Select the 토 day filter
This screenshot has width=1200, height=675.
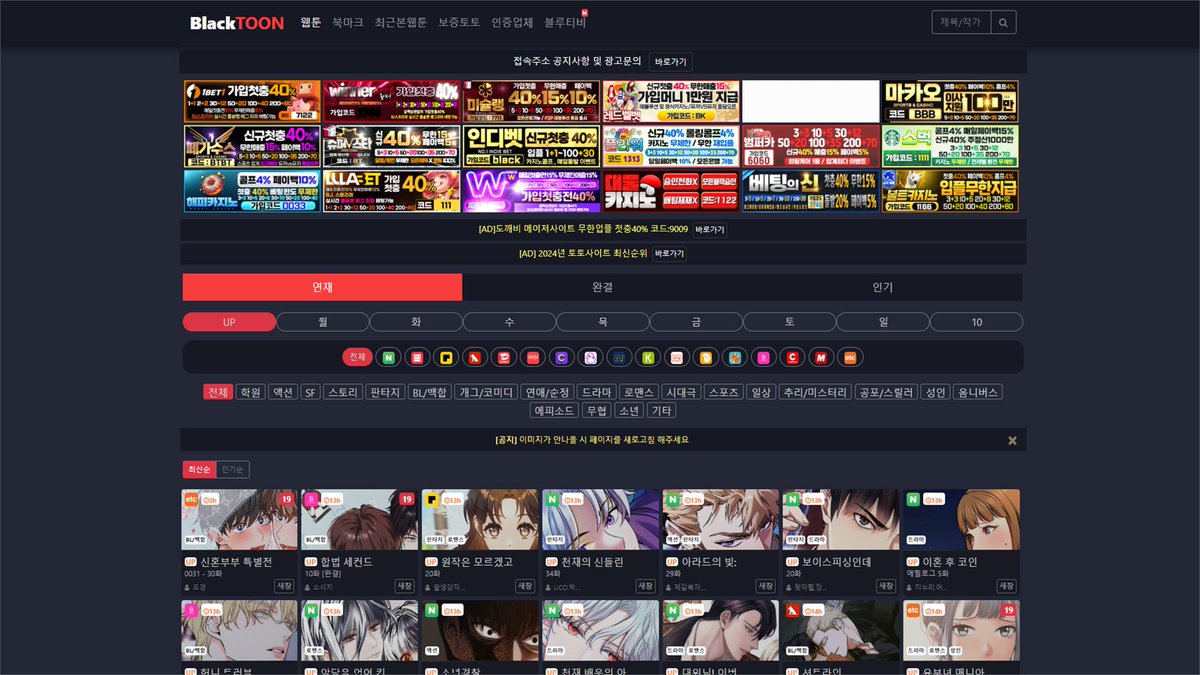[x=789, y=322]
